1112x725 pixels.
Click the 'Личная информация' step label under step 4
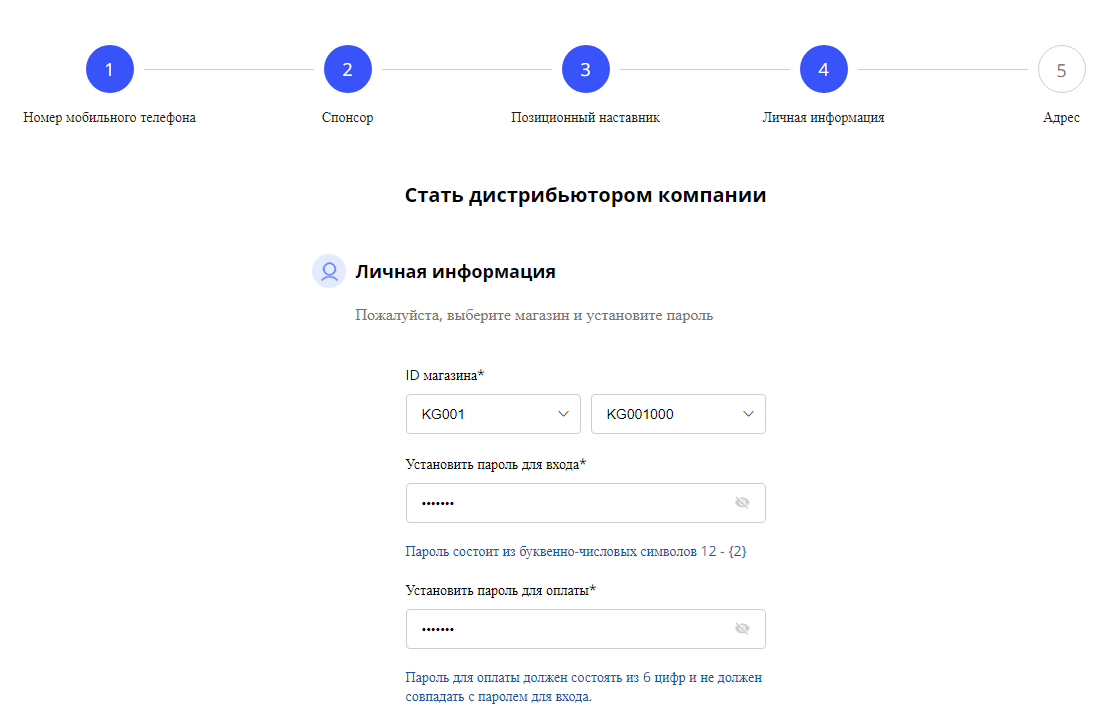coord(823,118)
